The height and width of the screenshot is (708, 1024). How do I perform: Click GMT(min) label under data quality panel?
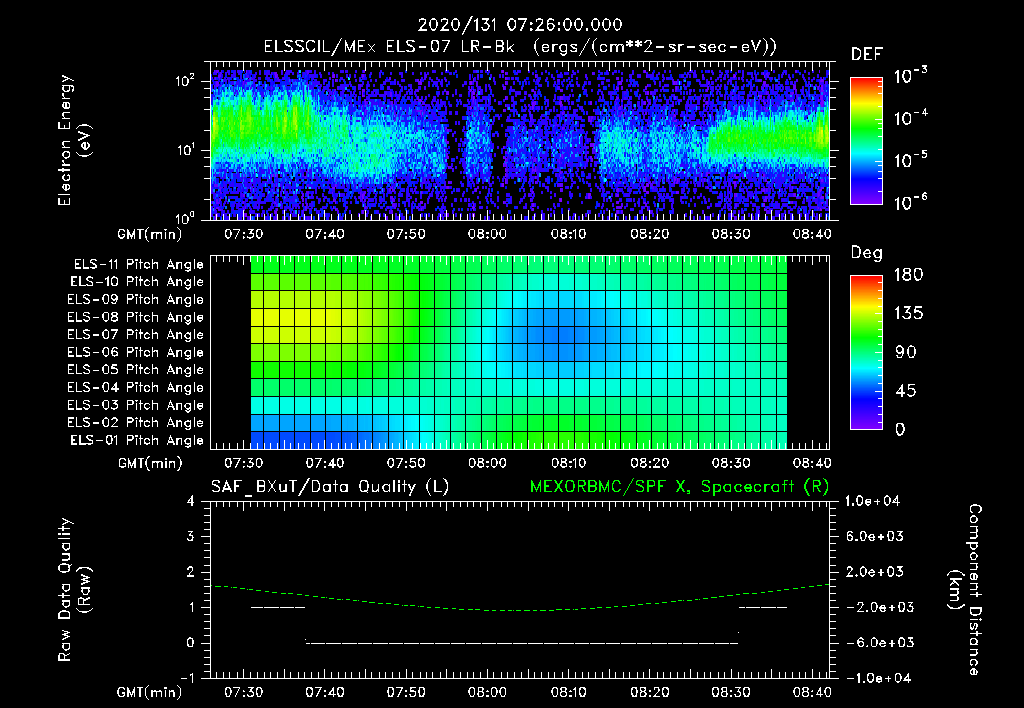pyautogui.click(x=150, y=693)
